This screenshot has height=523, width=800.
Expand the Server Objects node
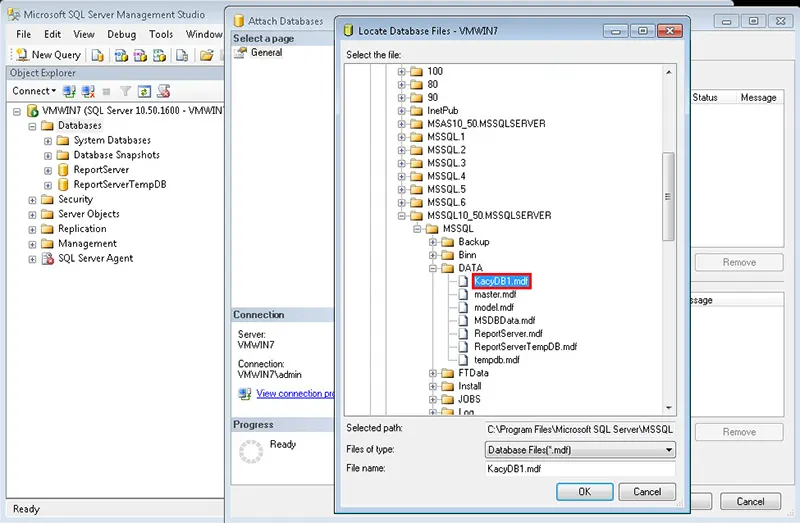[x=32, y=214]
